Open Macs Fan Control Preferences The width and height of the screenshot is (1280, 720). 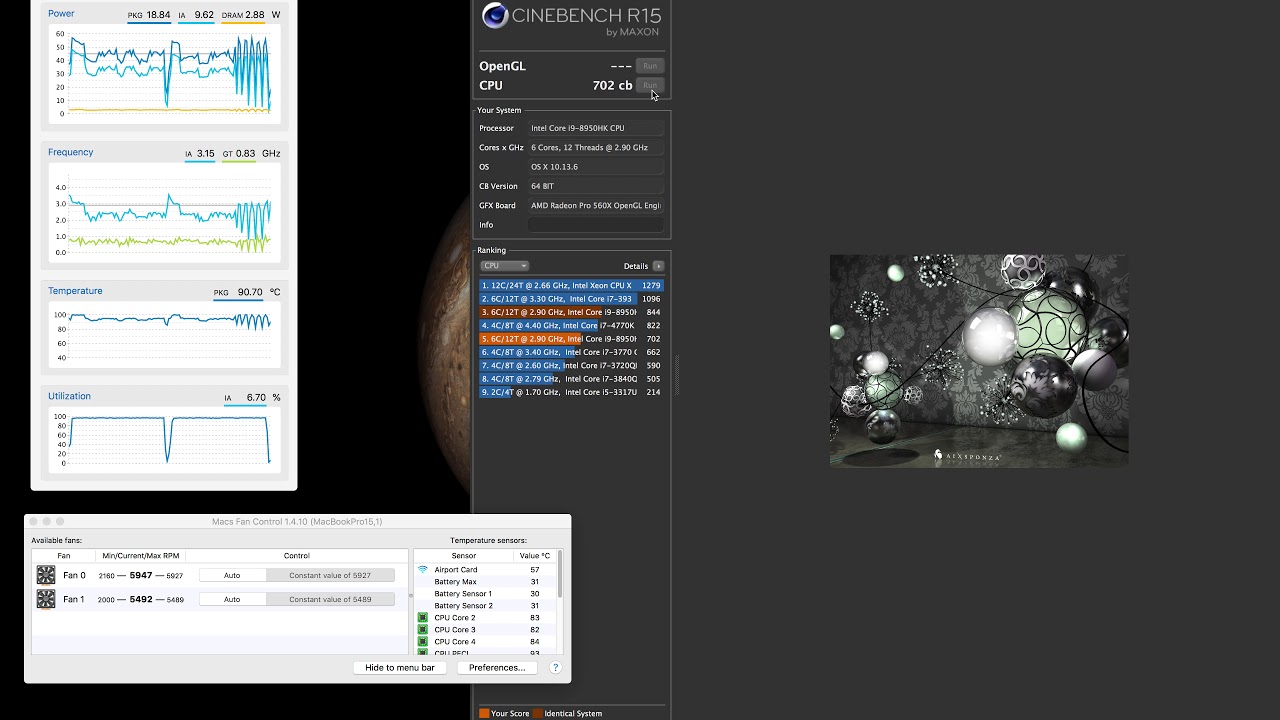497,667
